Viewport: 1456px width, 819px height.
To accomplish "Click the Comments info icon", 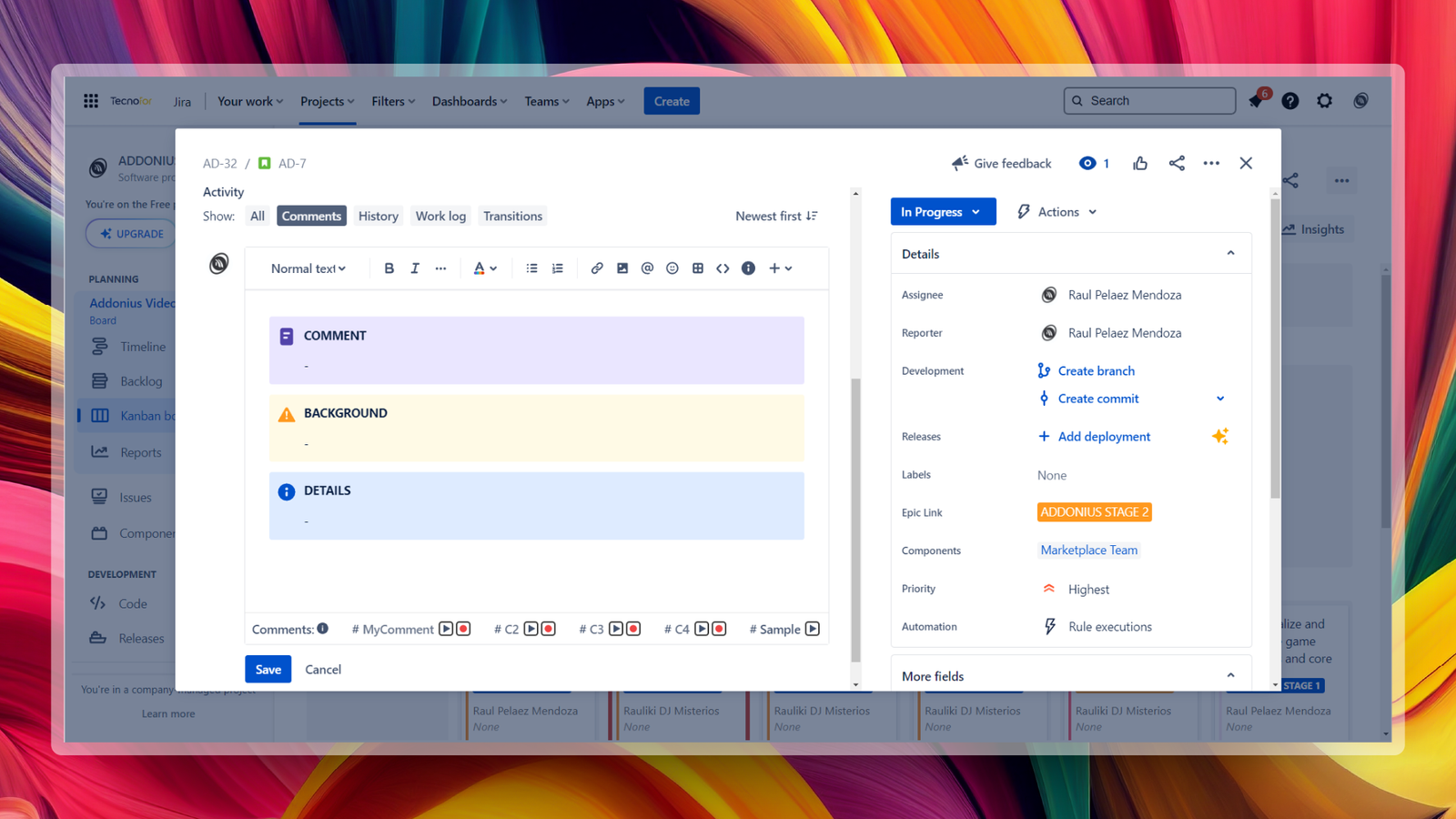I will coord(322,629).
